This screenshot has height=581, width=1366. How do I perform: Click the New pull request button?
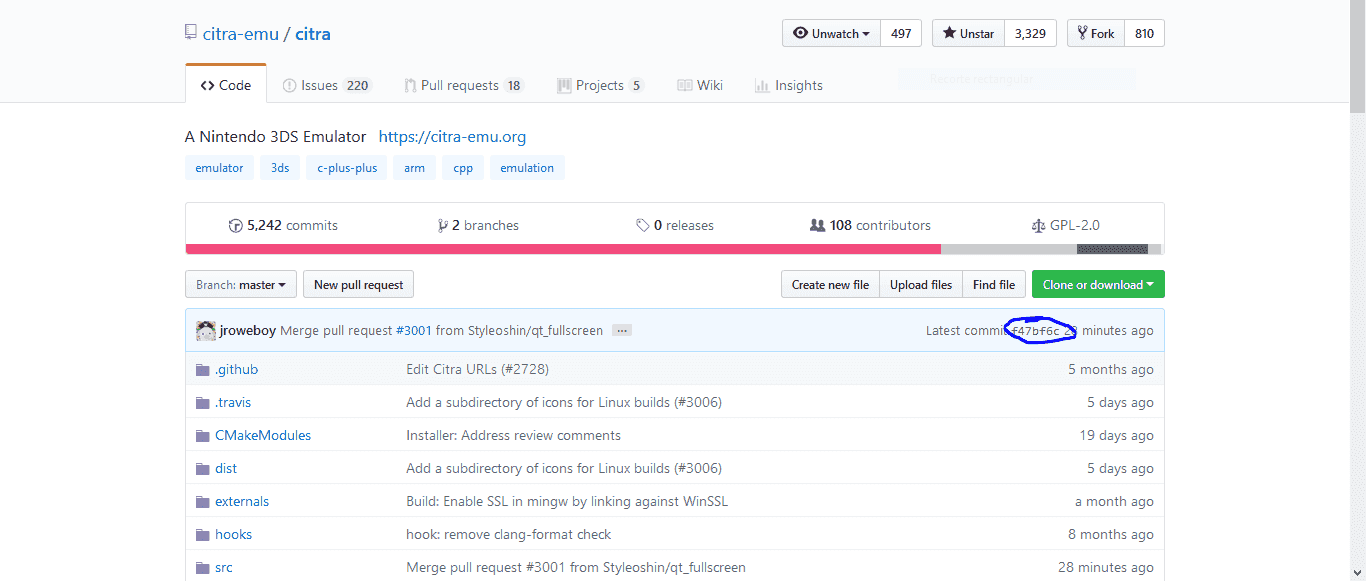358,285
